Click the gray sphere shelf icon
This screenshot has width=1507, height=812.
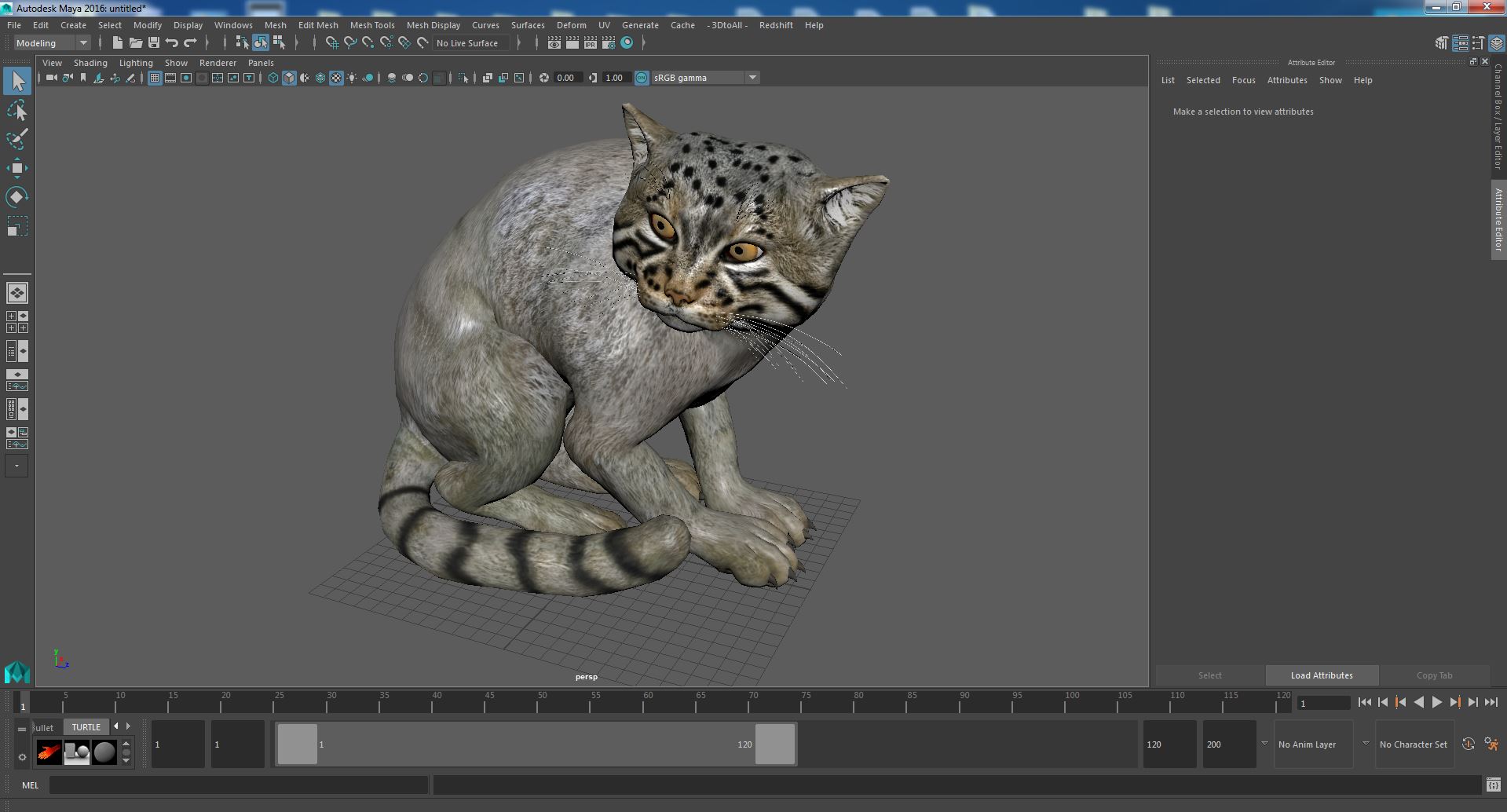point(104,752)
